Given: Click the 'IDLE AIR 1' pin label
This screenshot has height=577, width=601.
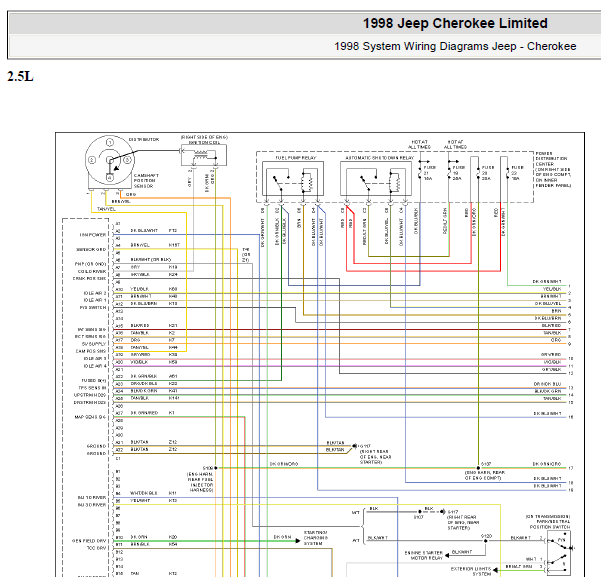Looking at the screenshot, I should point(95,300).
